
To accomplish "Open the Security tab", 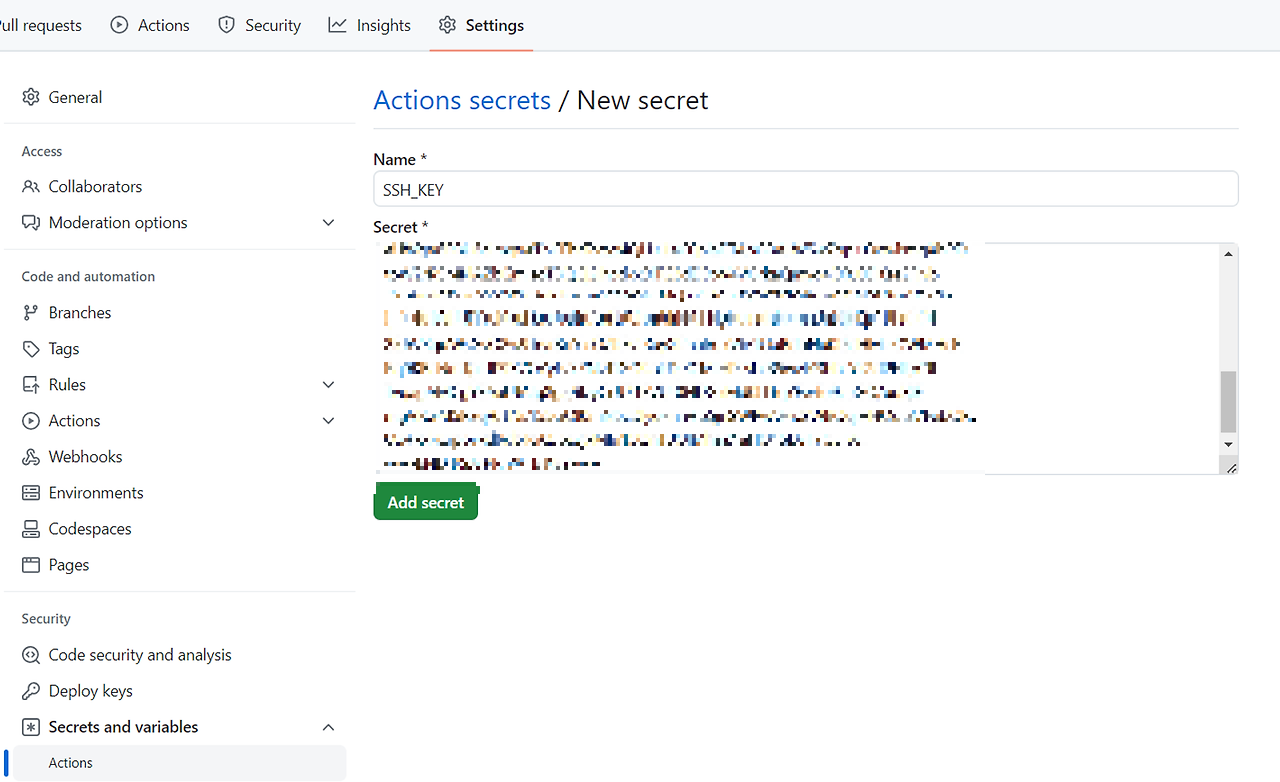I will (259, 25).
